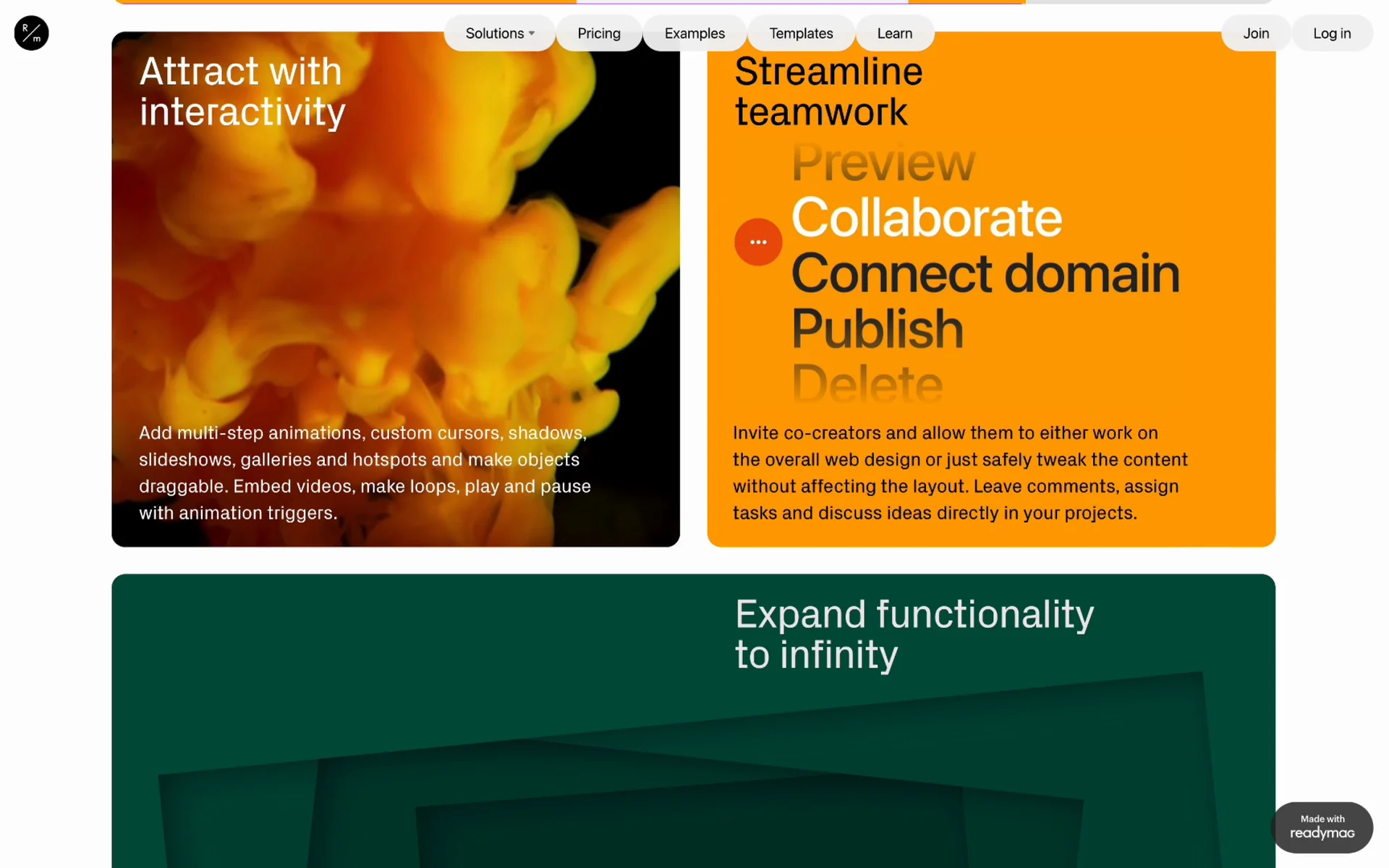Open the Pricing menu item

(x=598, y=33)
